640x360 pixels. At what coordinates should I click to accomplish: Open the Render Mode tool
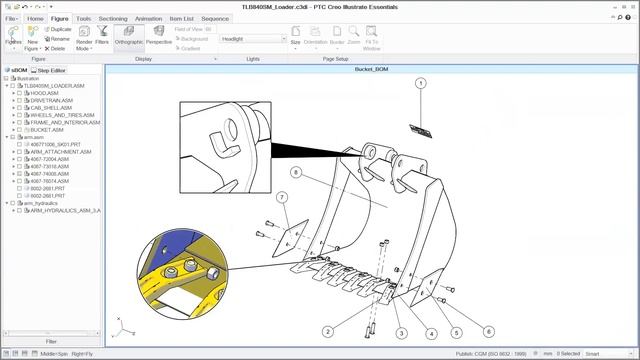tap(84, 38)
